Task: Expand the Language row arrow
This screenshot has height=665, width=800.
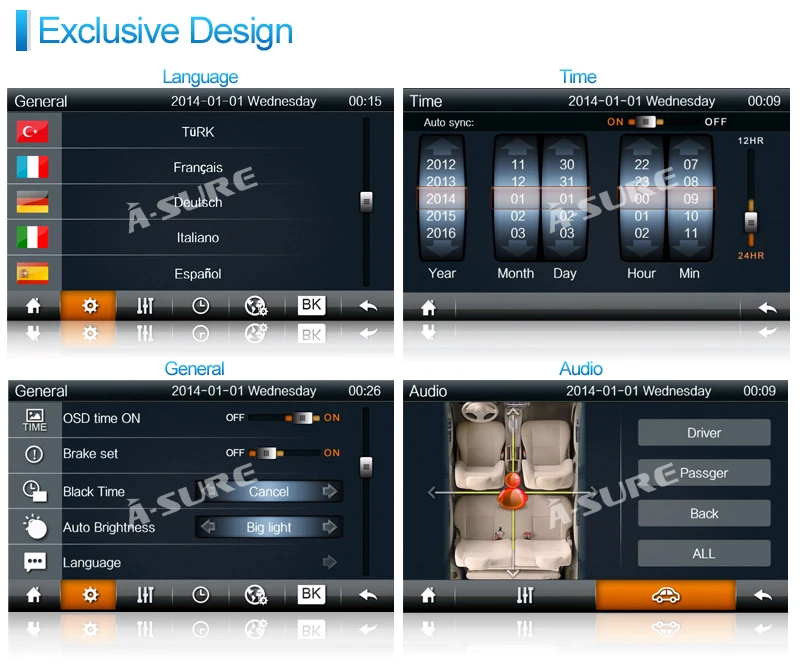Action: 330,562
